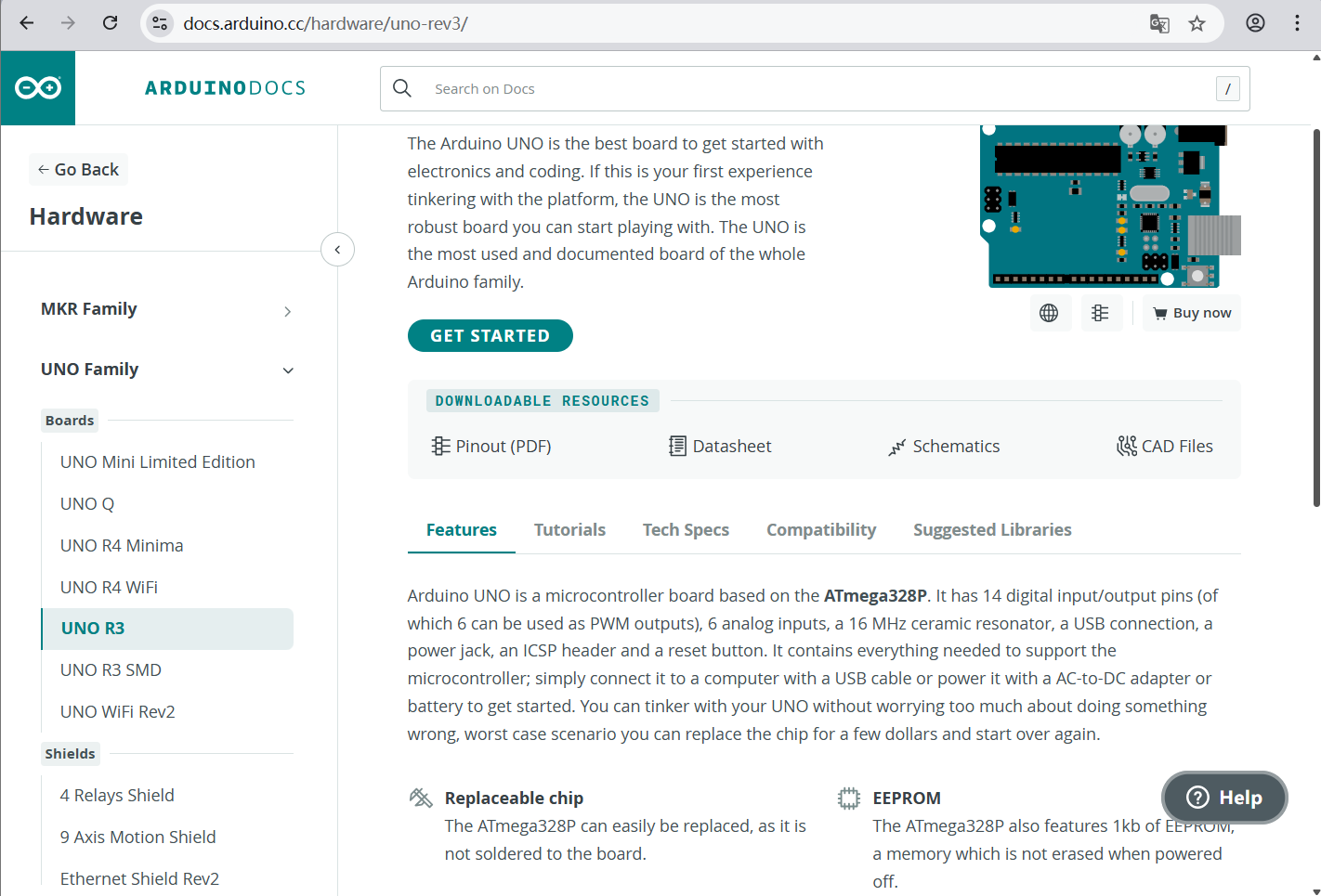The height and width of the screenshot is (896, 1321).
Task: Click the EEPROM chip icon
Action: [849, 799]
